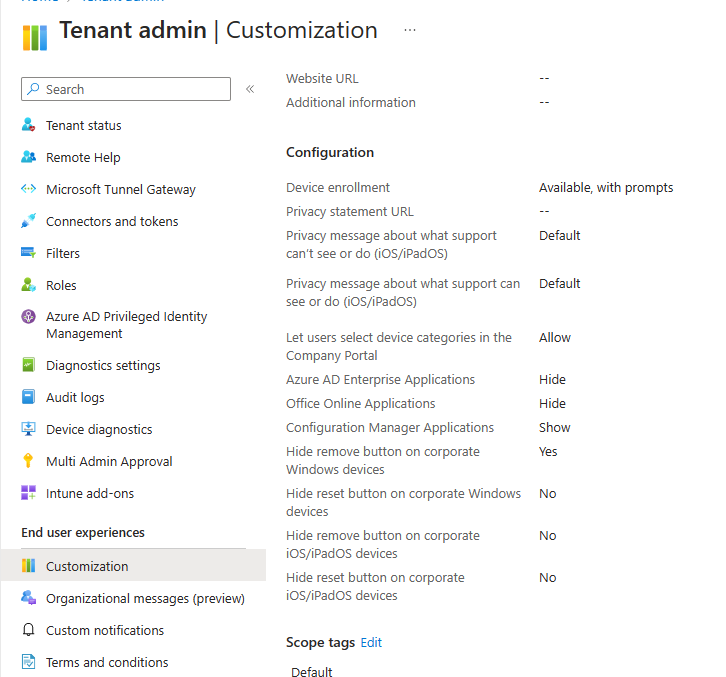The width and height of the screenshot is (726, 677).
Task: Click the Customization sidebar icon
Action: click(28, 565)
